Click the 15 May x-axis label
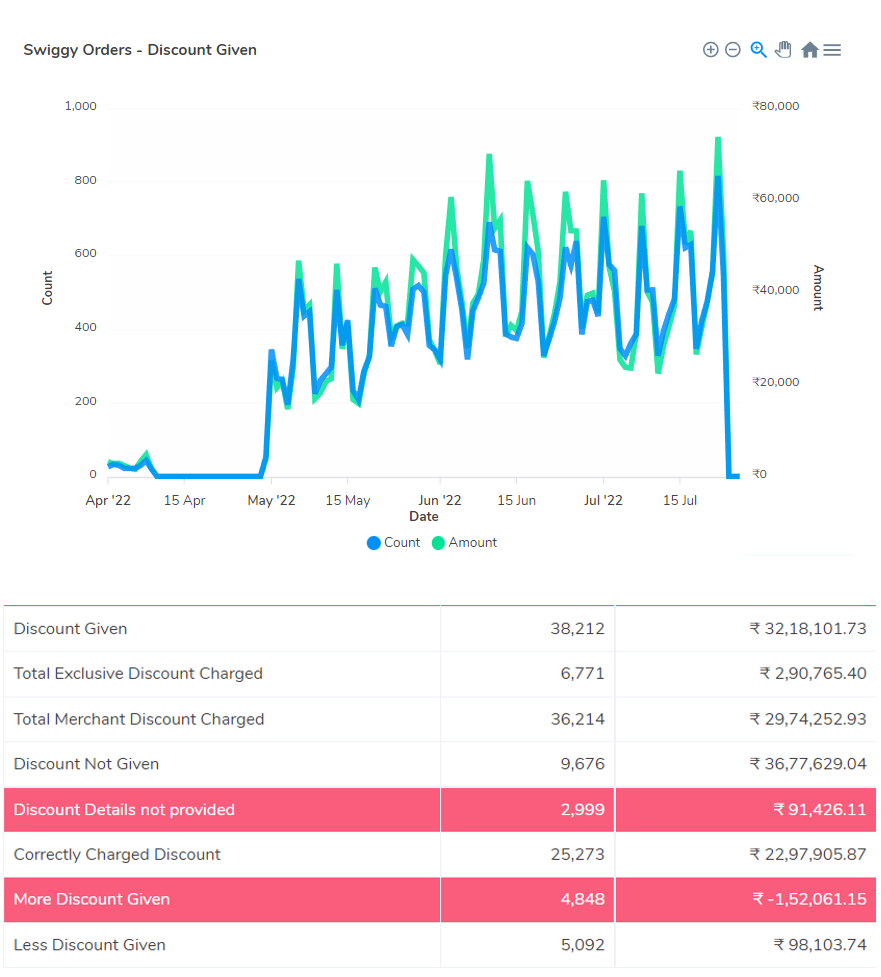The height and width of the screenshot is (977, 881). pos(348,500)
